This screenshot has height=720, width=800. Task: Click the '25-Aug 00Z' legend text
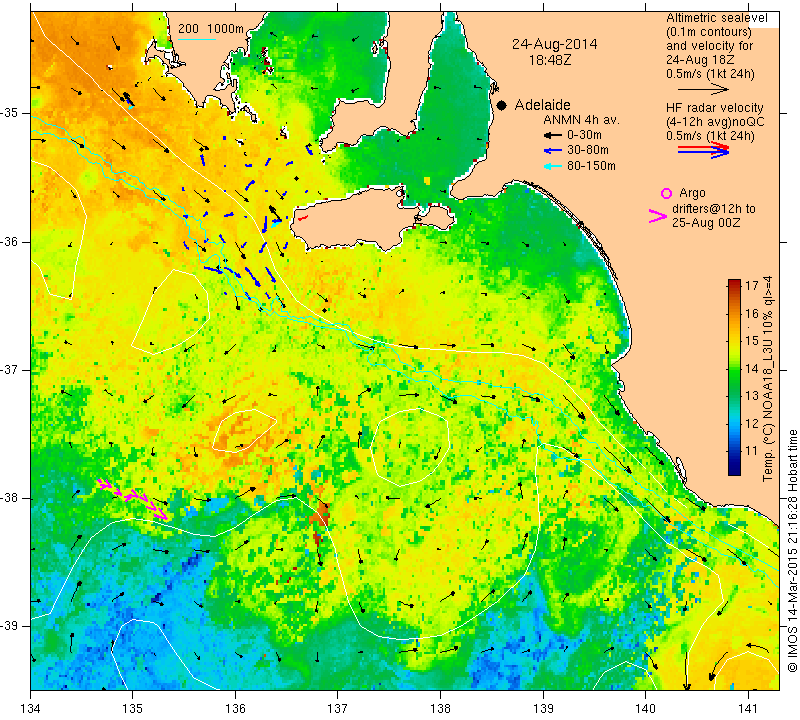706,223
